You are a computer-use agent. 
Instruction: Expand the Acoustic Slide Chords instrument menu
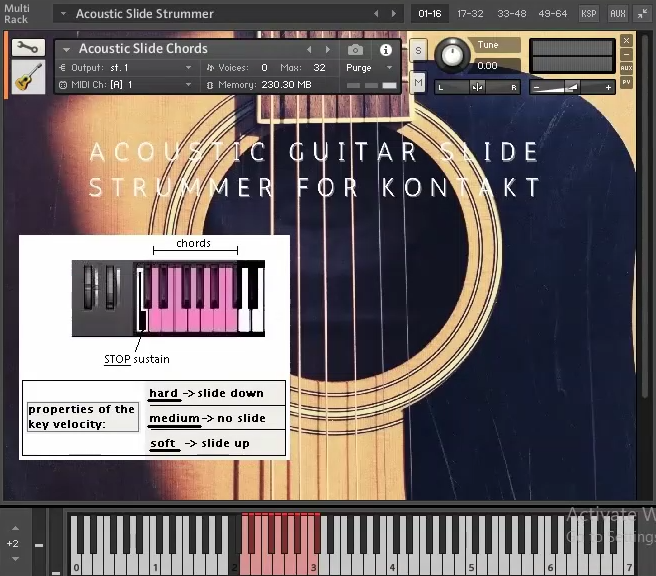pyautogui.click(x=66, y=50)
